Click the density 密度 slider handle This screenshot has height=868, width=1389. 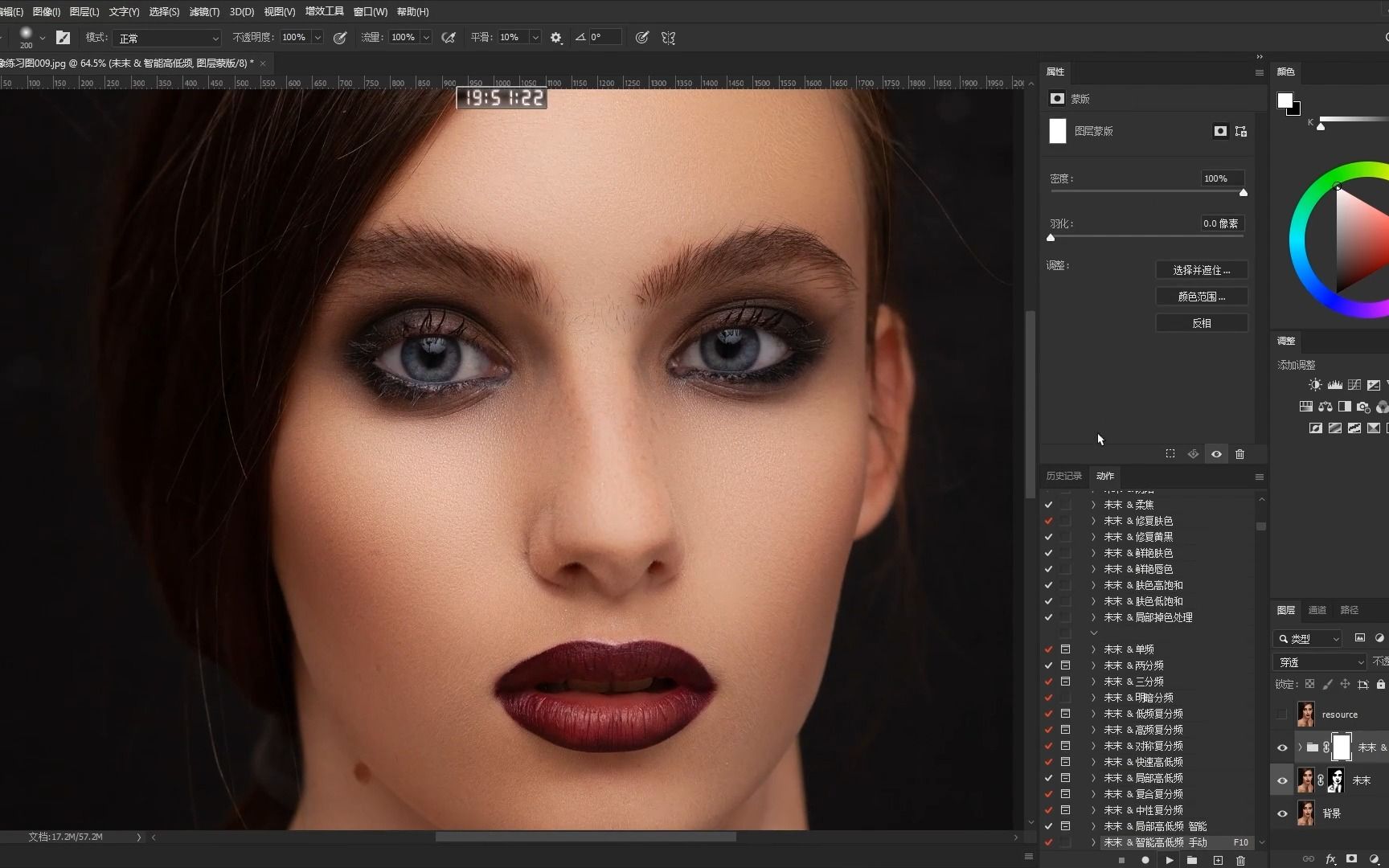pos(1244,193)
